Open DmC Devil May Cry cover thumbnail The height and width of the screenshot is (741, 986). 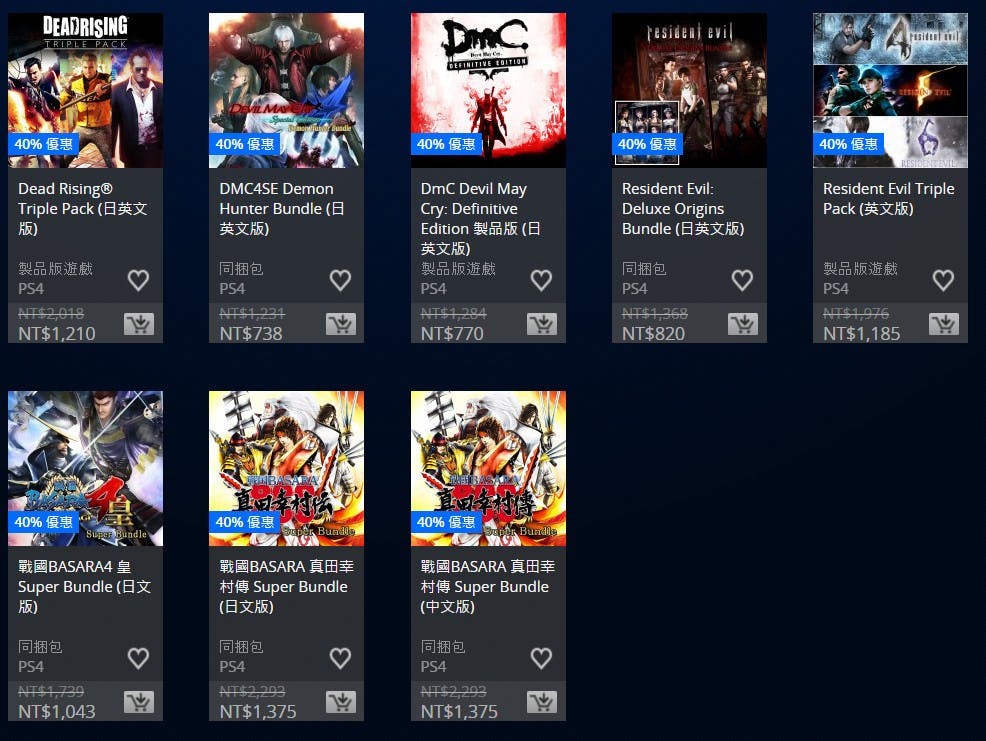(x=488, y=91)
